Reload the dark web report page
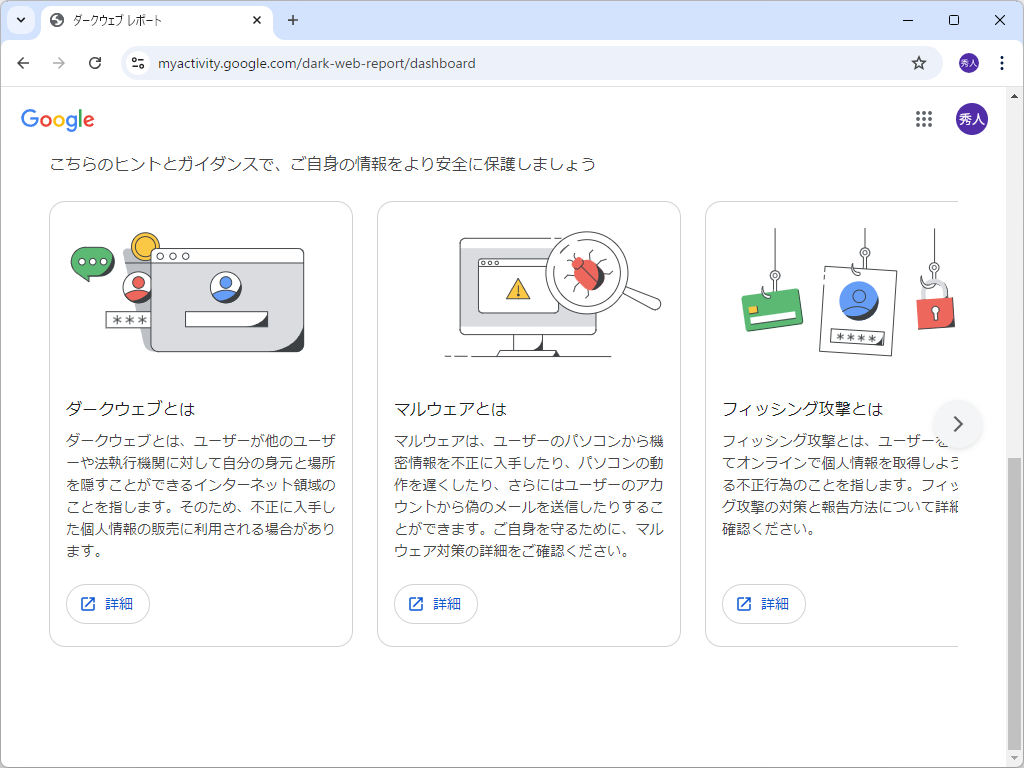The image size is (1024, 768). (95, 62)
